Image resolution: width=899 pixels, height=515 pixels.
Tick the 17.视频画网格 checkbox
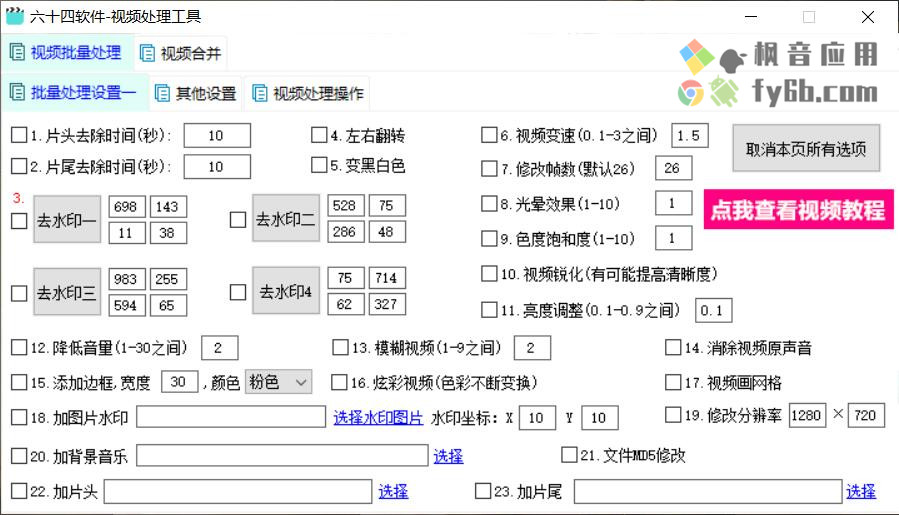(x=673, y=383)
